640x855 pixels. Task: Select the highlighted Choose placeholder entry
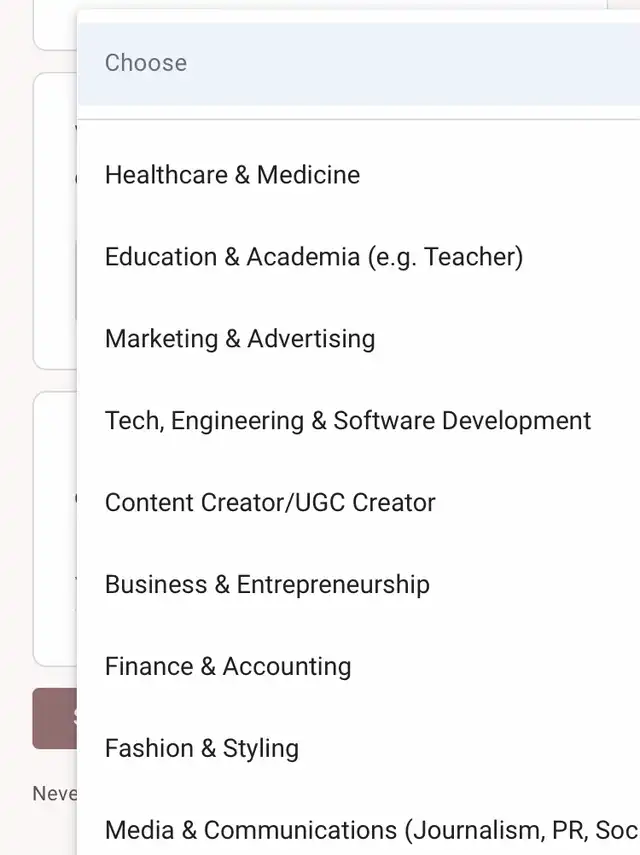click(x=359, y=63)
